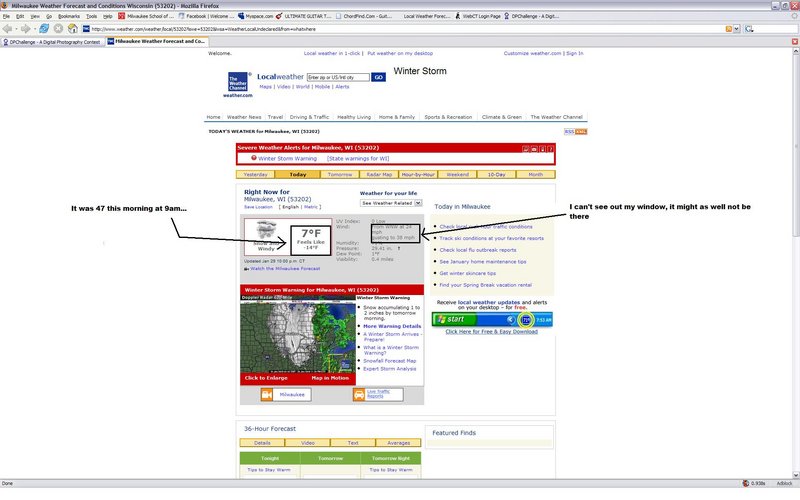800x500 pixels.
Task: Click inside the URL address bar
Action: coord(403,29)
